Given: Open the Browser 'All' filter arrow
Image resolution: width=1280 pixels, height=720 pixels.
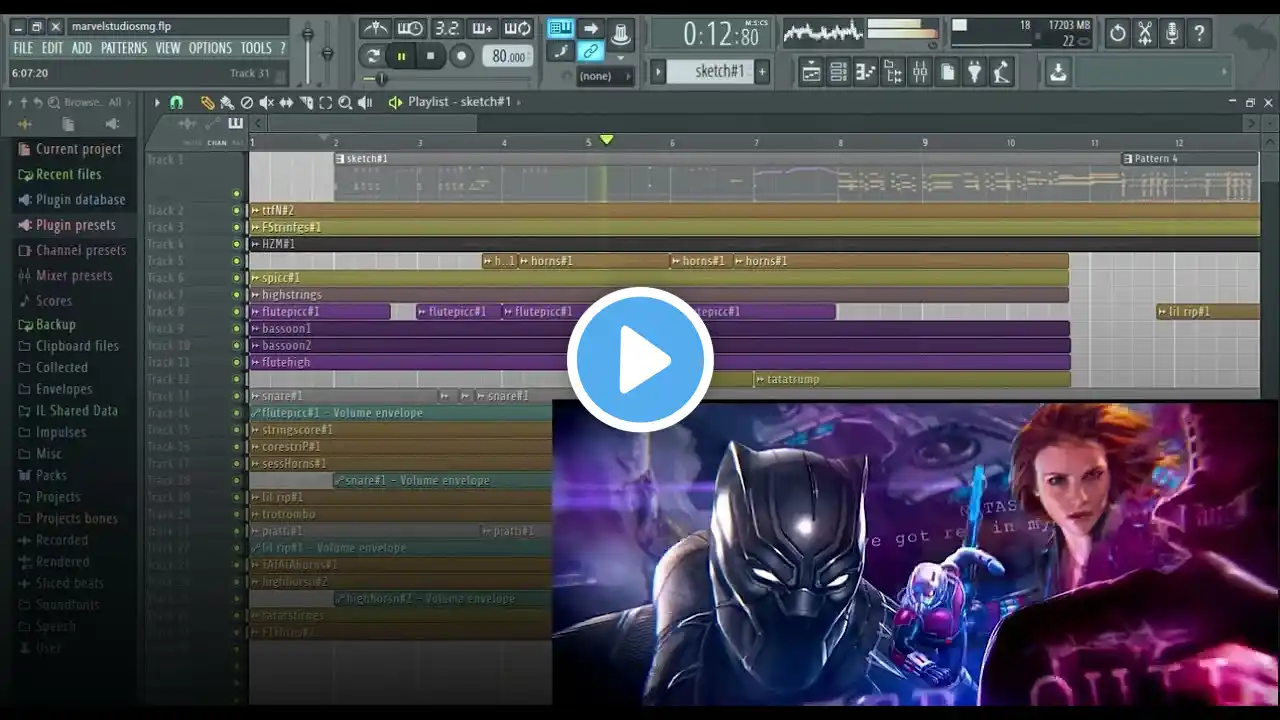Looking at the screenshot, I should pyautogui.click(x=129, y=102).
